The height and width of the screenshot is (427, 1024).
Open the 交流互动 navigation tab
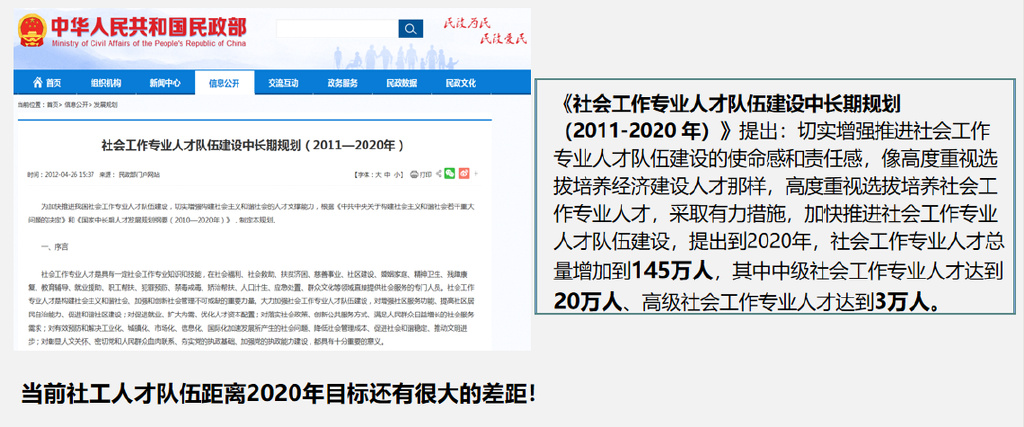[283, 83]
